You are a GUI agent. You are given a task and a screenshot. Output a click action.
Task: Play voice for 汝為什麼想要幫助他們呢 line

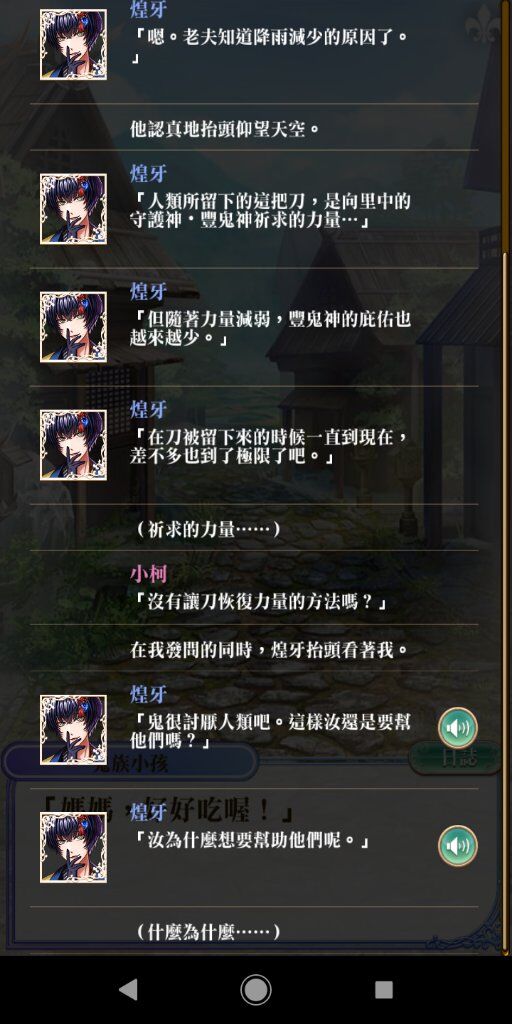tap(457, 846)
